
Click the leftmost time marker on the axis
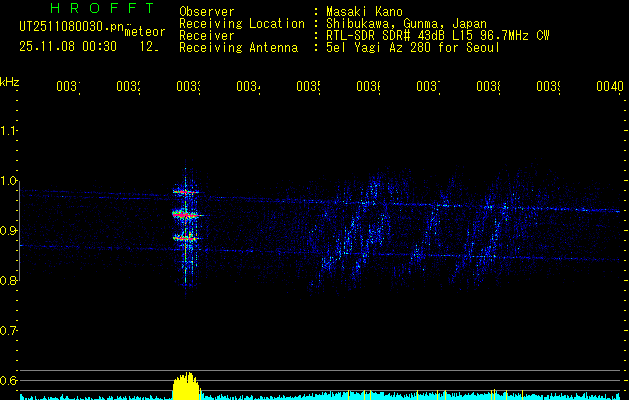tap(67, 87)
